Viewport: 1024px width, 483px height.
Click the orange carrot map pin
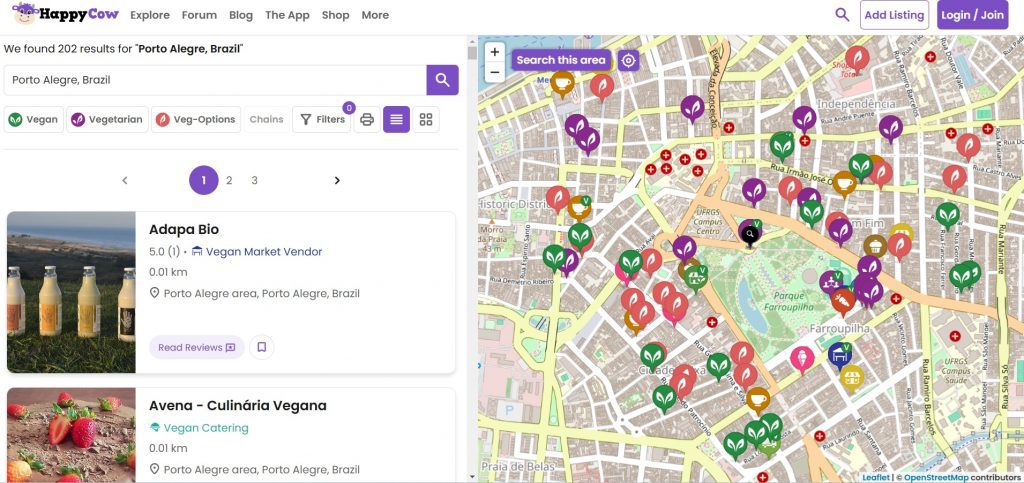[844, 302]
